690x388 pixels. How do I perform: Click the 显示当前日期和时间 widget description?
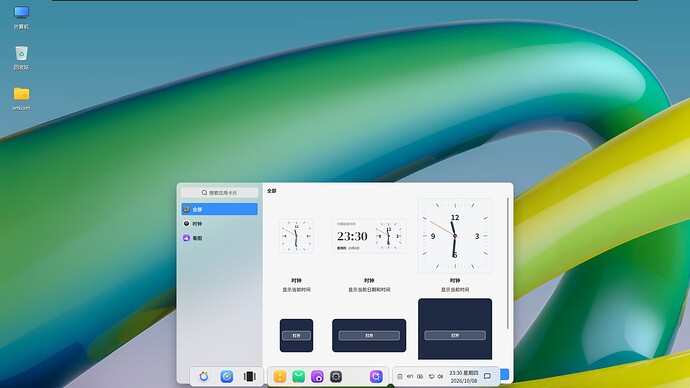(369, 289)
